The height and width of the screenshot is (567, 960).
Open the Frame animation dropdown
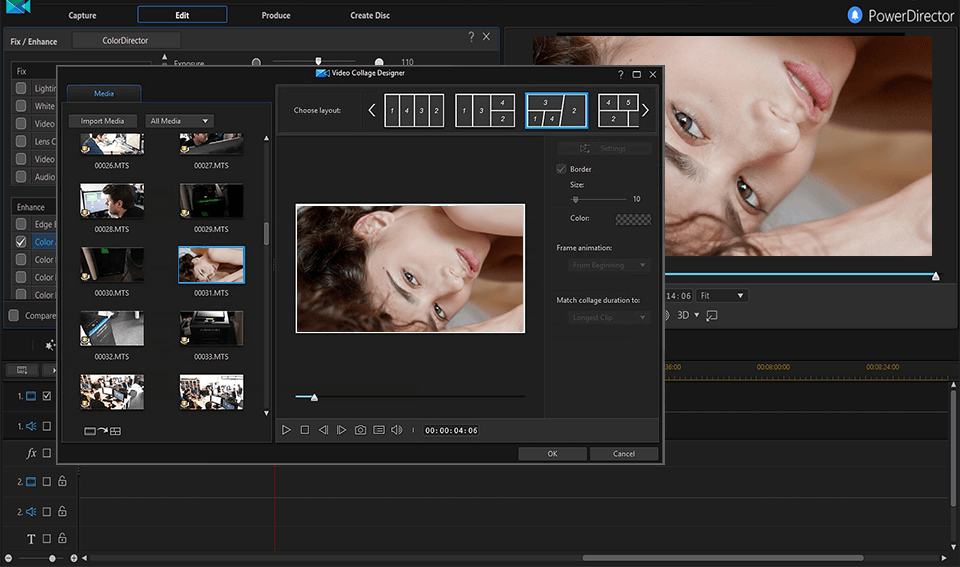[610, 265]
